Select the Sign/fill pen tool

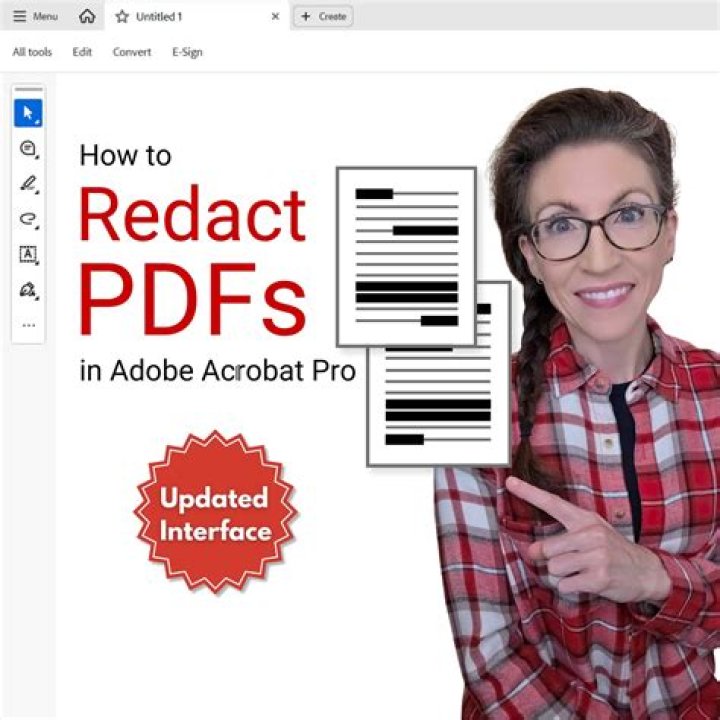click(x=28, y=290)
